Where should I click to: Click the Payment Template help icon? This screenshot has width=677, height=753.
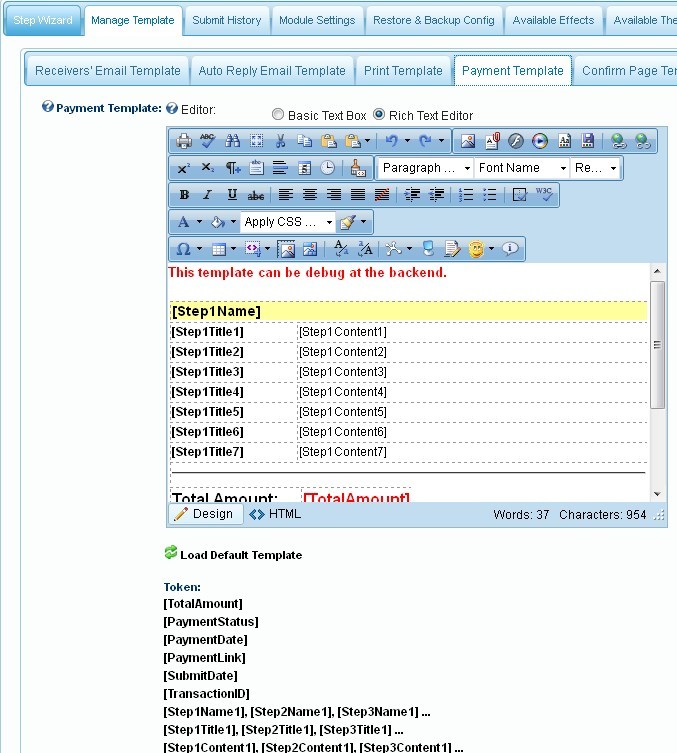48,106
